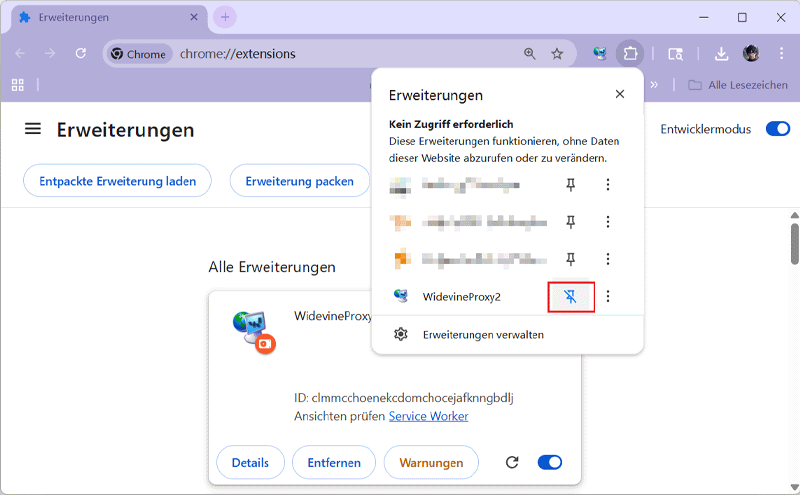
Task: Reload the WidevineProxy2 extension
Action: 512,462
